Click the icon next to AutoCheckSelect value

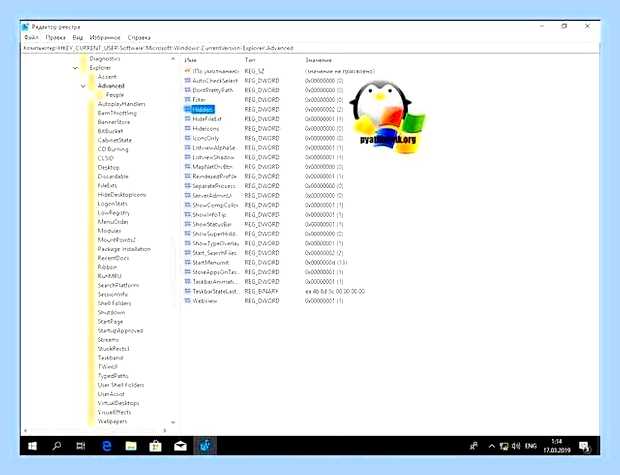[188, 81]
